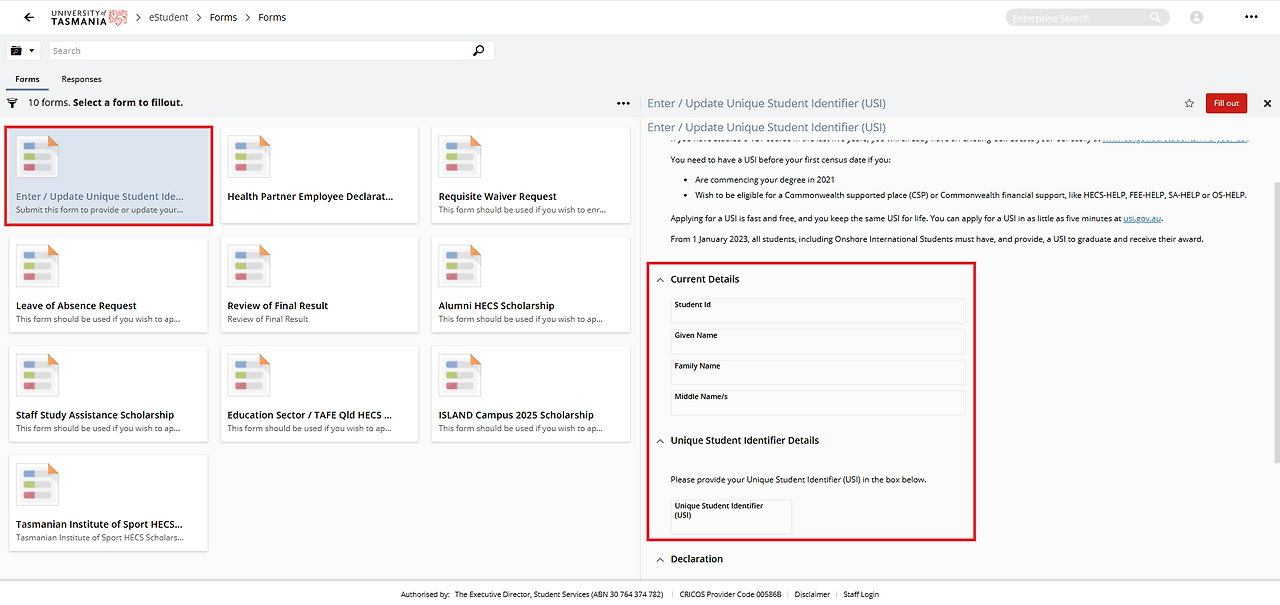Open the Review of Final Result form
1280x605 pixels.
pos(320,284)
